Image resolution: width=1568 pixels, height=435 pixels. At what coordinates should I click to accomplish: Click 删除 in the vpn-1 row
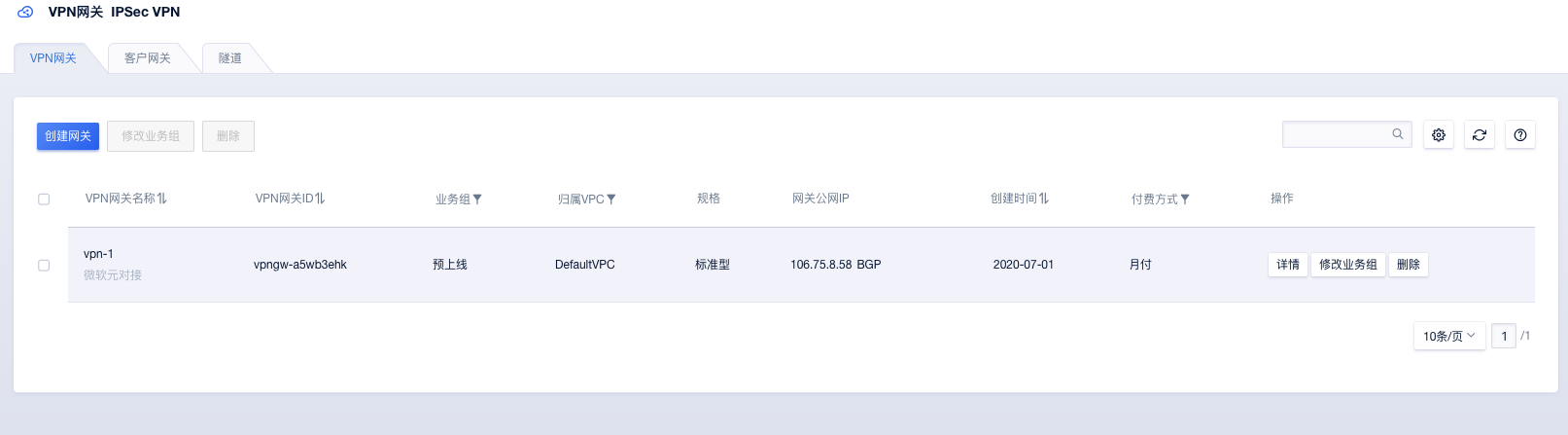(1409, 265)
